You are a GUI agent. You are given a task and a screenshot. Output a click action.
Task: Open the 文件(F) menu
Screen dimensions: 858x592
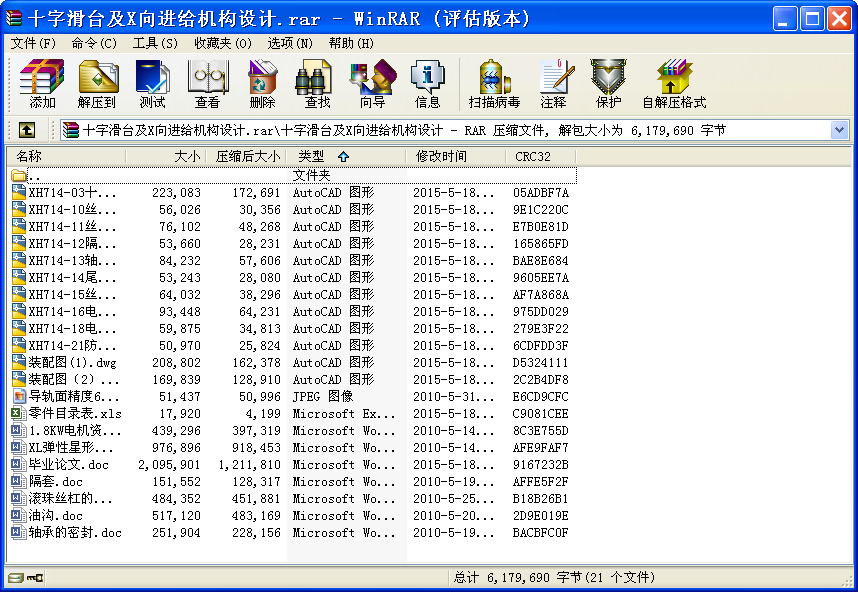coord(33,43)
